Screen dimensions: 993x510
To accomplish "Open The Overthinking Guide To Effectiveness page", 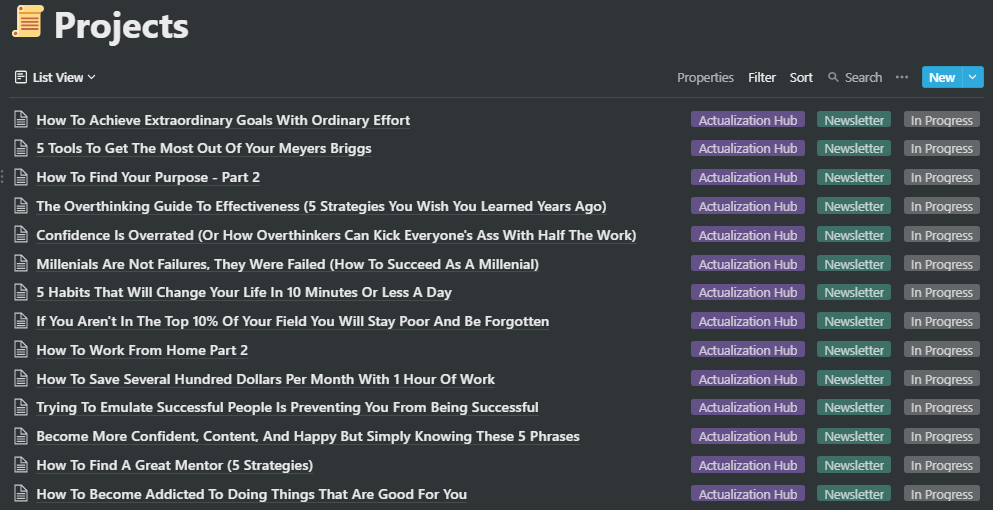I will pyautogui.click(x=321, y=207).
